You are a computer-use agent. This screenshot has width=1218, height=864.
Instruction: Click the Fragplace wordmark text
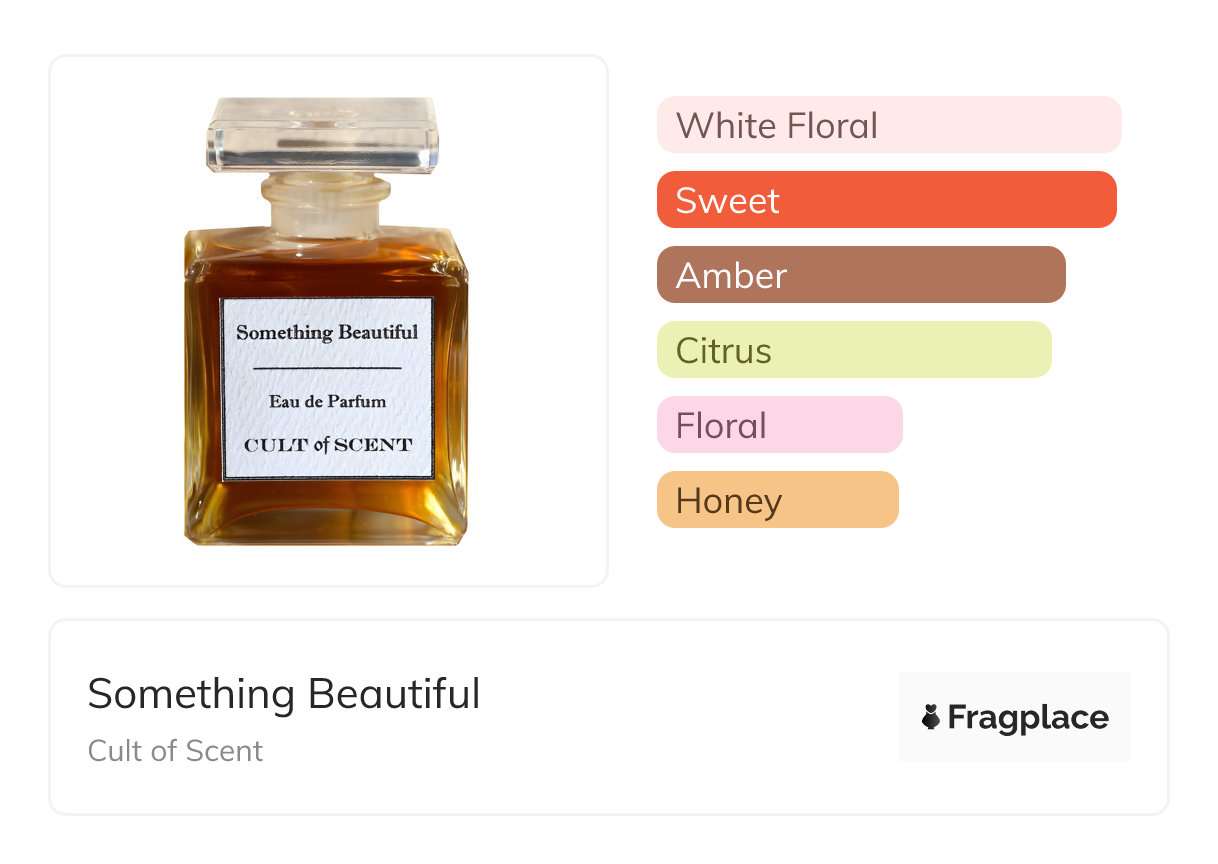[1028, 717]
